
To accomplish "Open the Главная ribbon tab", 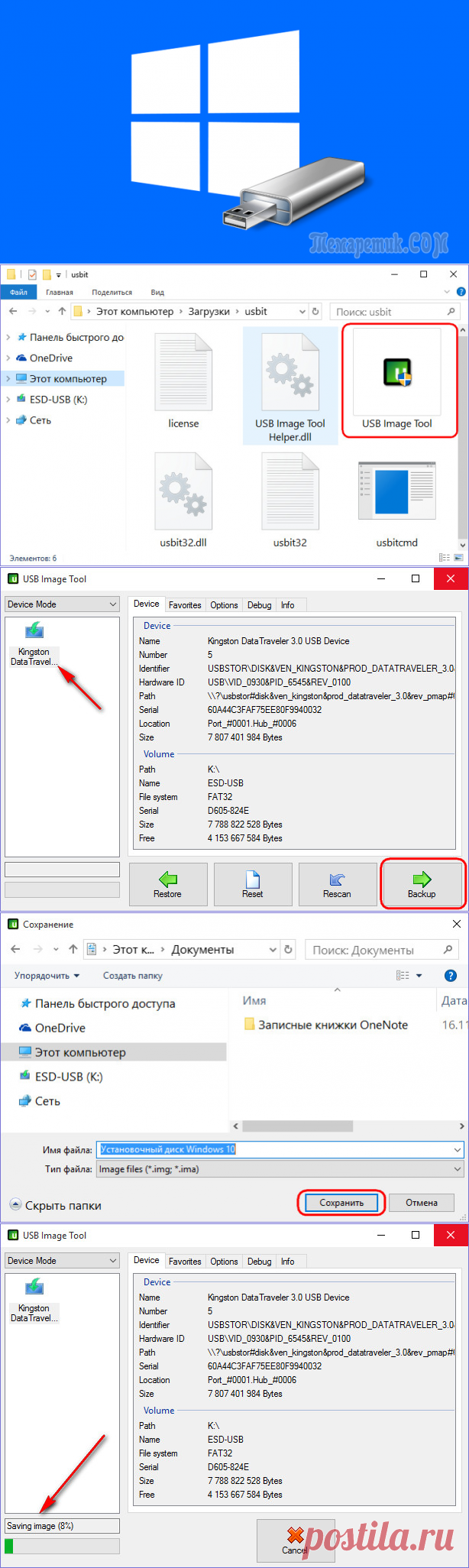I will click(60, 292).
